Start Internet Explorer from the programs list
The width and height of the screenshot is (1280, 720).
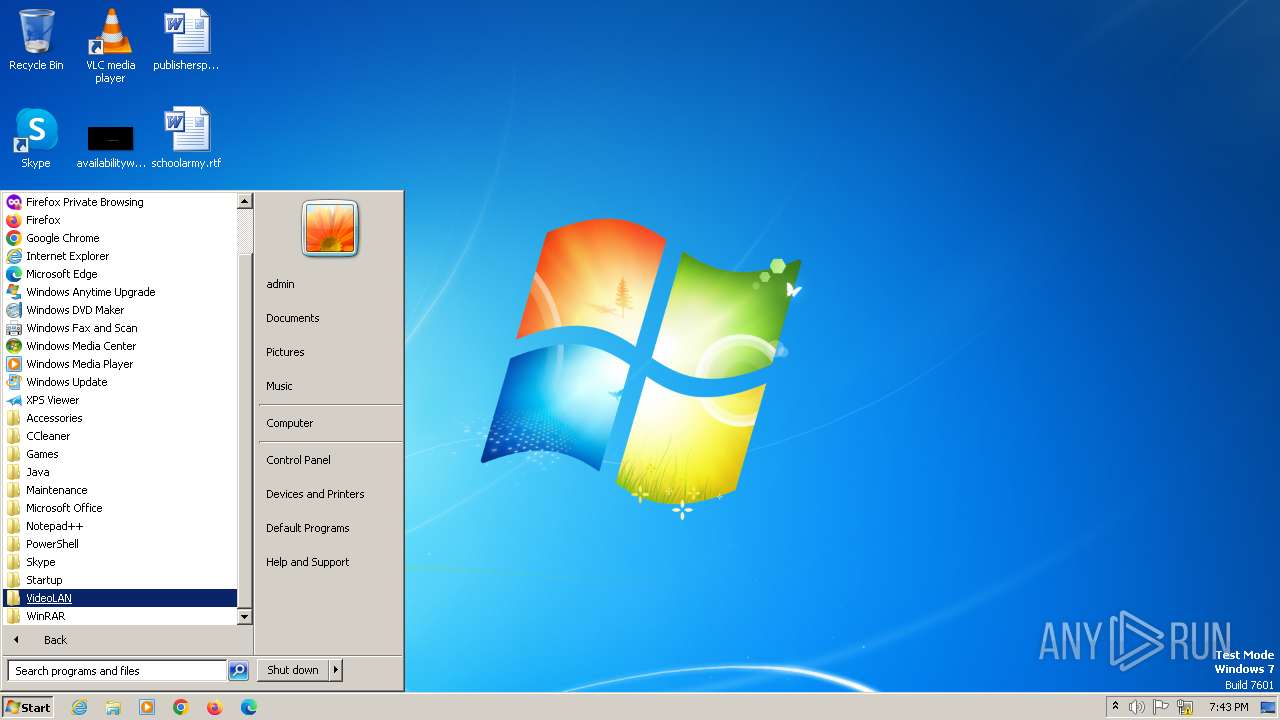[120, 256]
